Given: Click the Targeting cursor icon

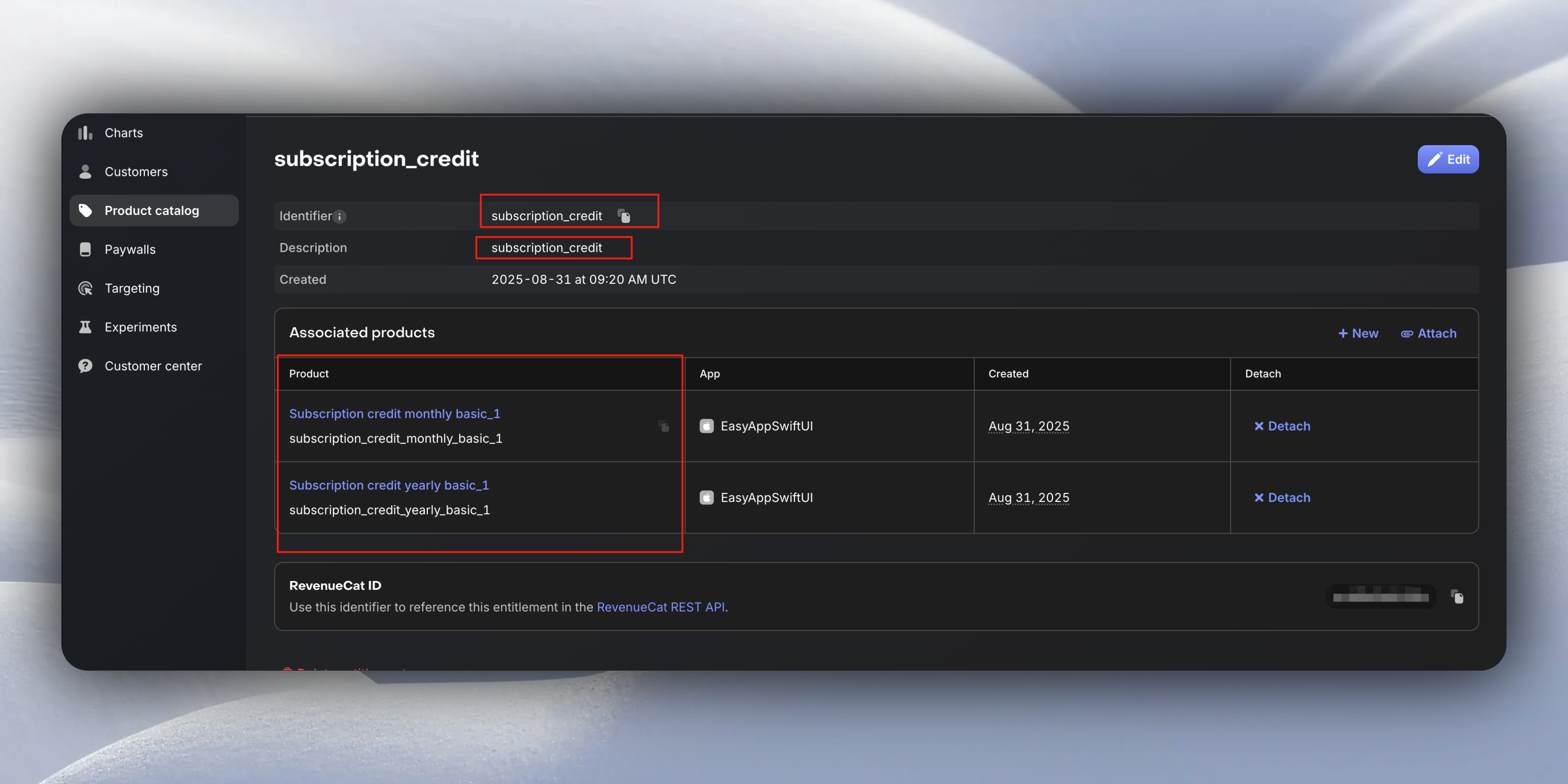Looking at the screenshot, I should click(85, 288).
